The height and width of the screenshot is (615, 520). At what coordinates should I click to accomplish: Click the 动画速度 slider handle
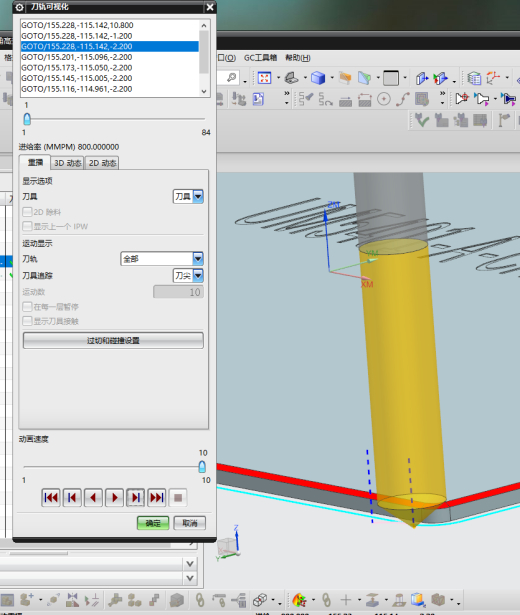point(202,466)
